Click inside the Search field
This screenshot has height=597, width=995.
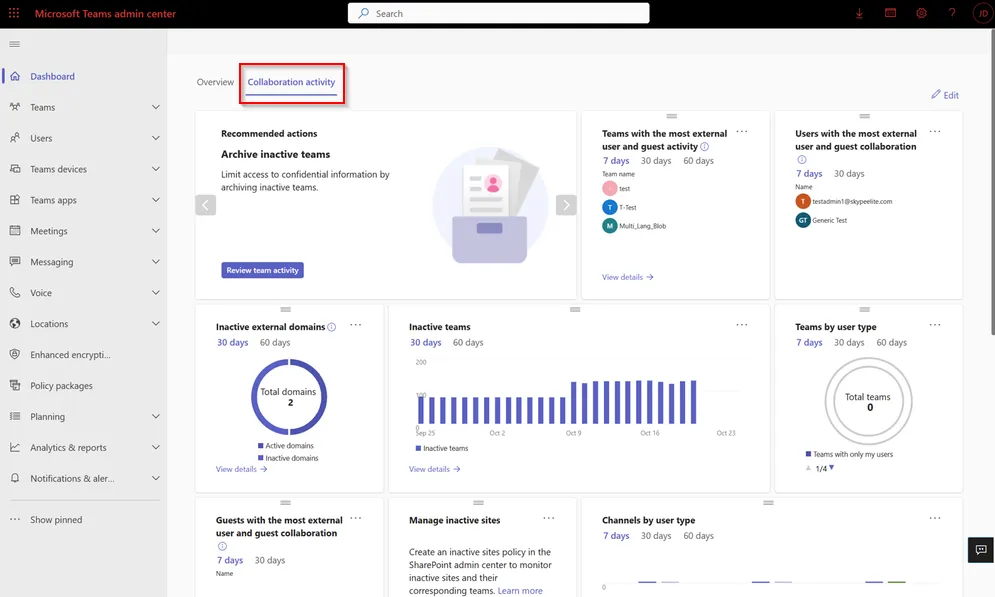pos(500,13)
